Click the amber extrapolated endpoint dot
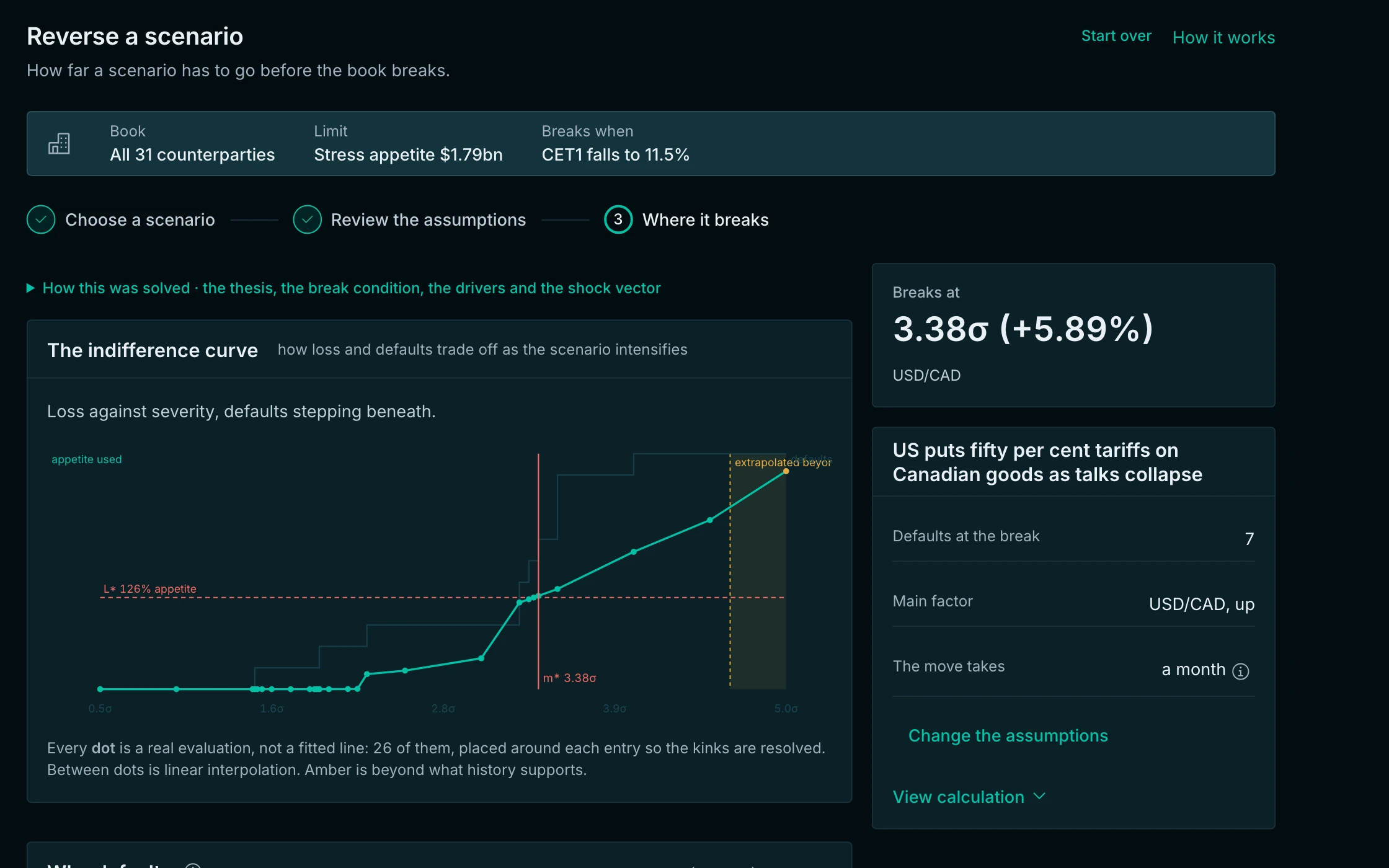 pos(786,471)
